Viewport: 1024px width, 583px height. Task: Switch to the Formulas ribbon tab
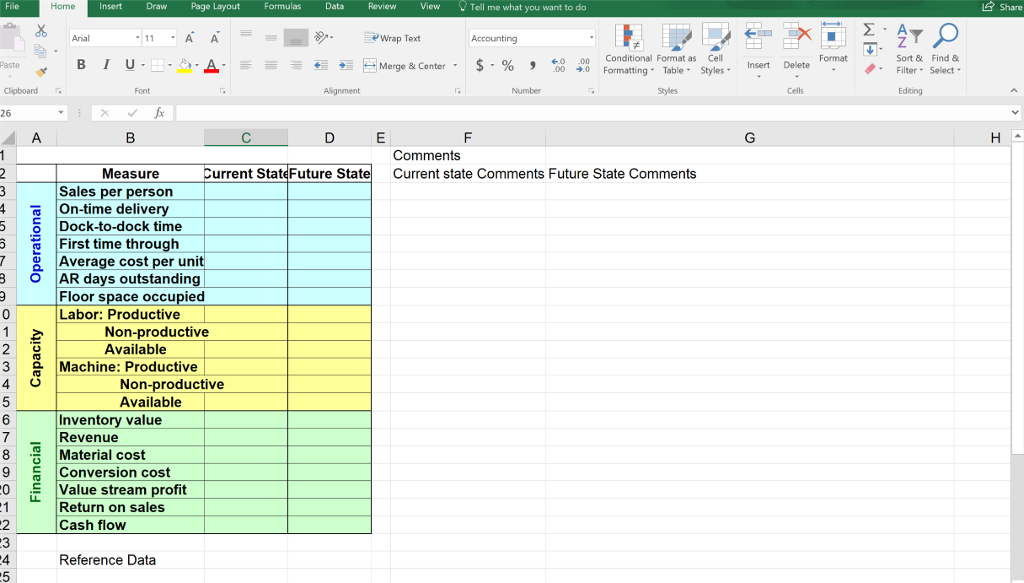(x=282, y=6)
